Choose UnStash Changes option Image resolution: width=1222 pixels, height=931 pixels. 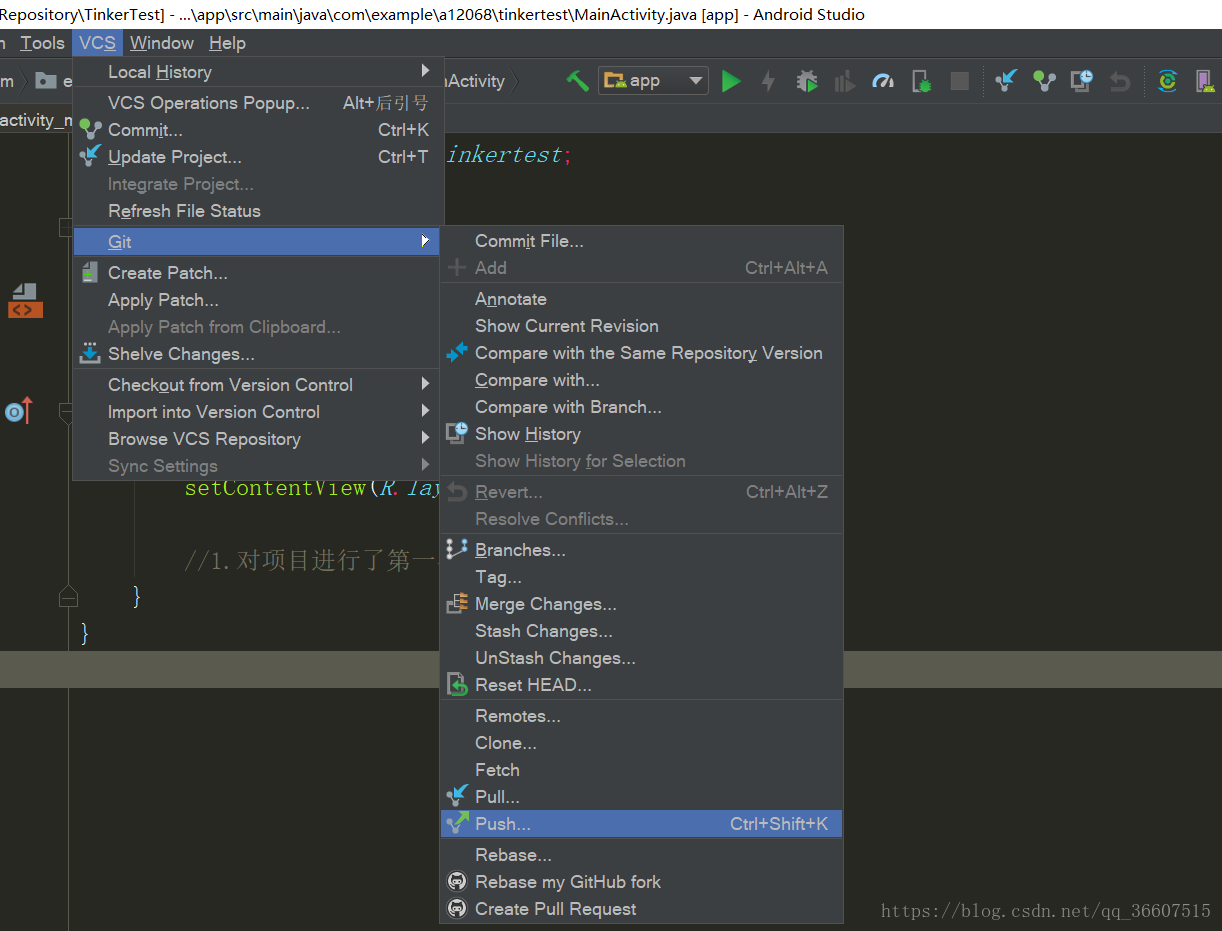tap(642, 658)
